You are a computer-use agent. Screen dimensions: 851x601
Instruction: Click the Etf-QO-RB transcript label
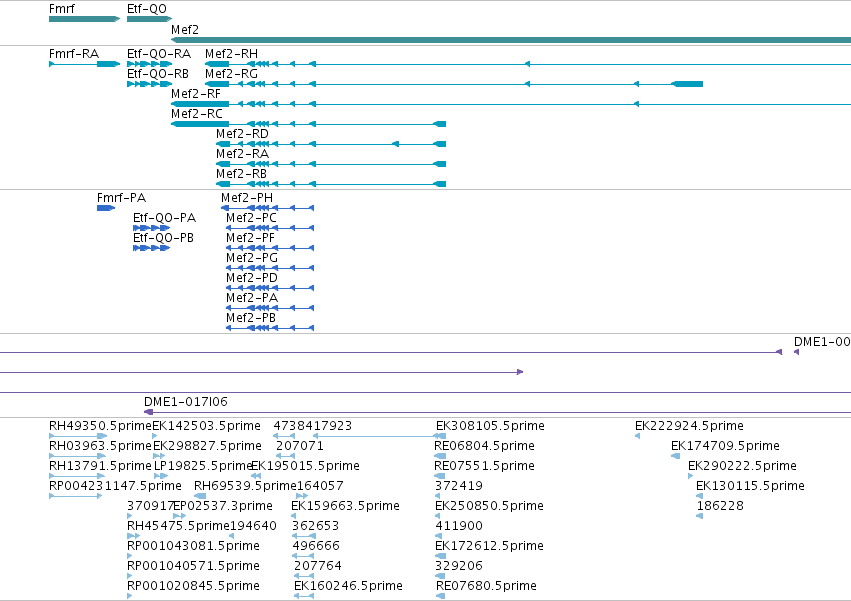[158, 74]
